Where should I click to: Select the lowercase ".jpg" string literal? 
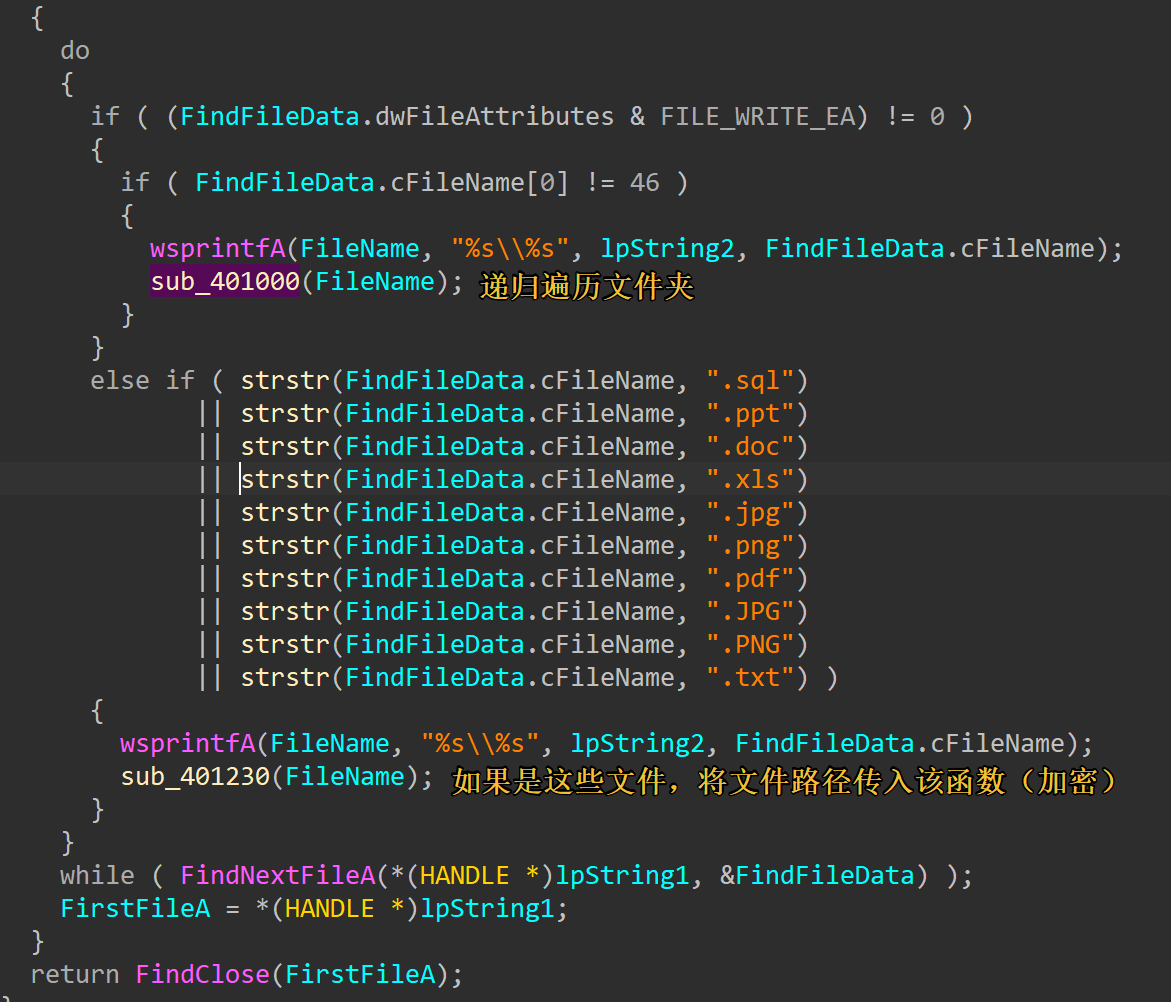coord(749,513)
